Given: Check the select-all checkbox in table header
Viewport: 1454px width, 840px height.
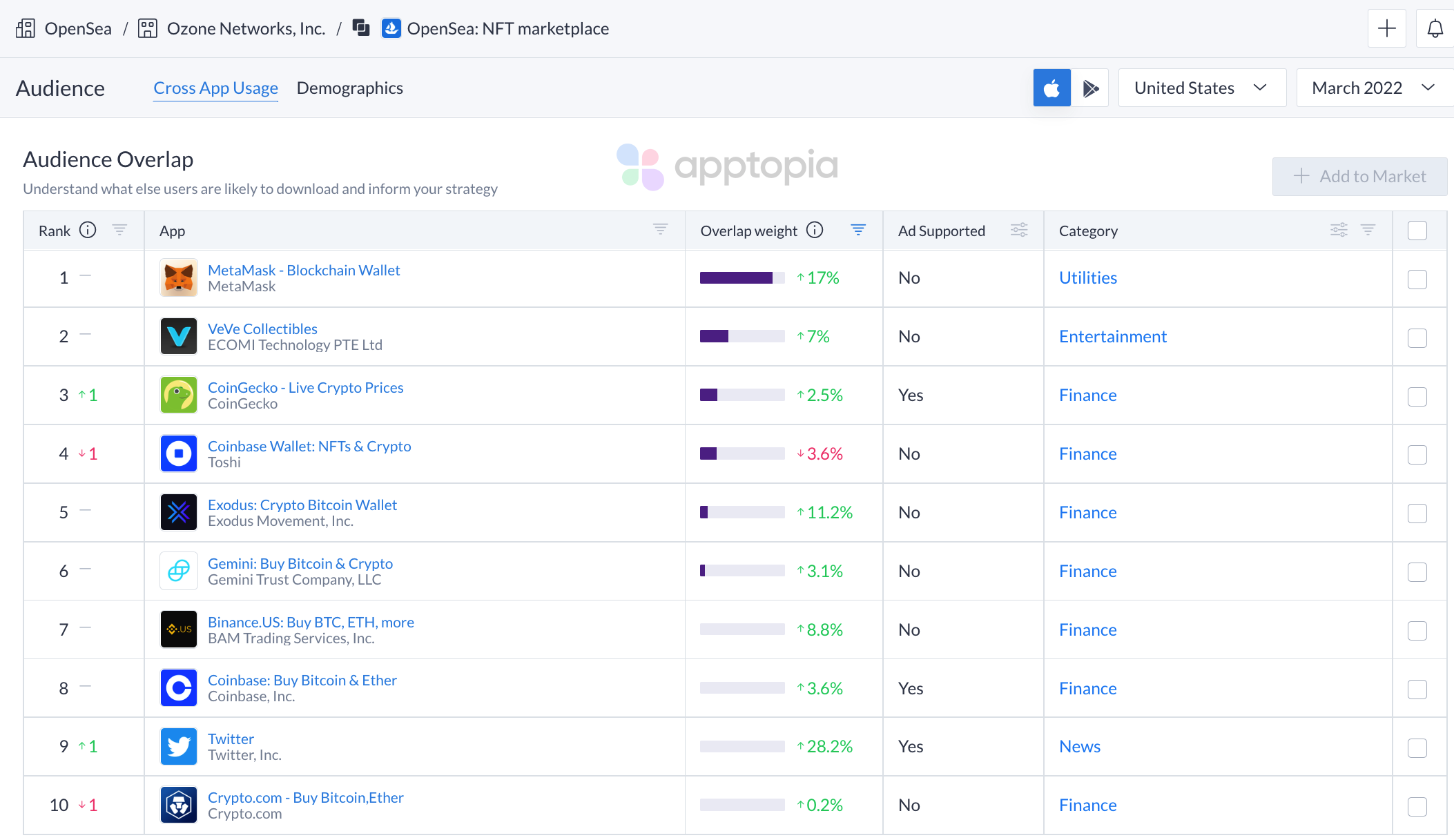Looking at the screenshot, I should click(1418, 230).
